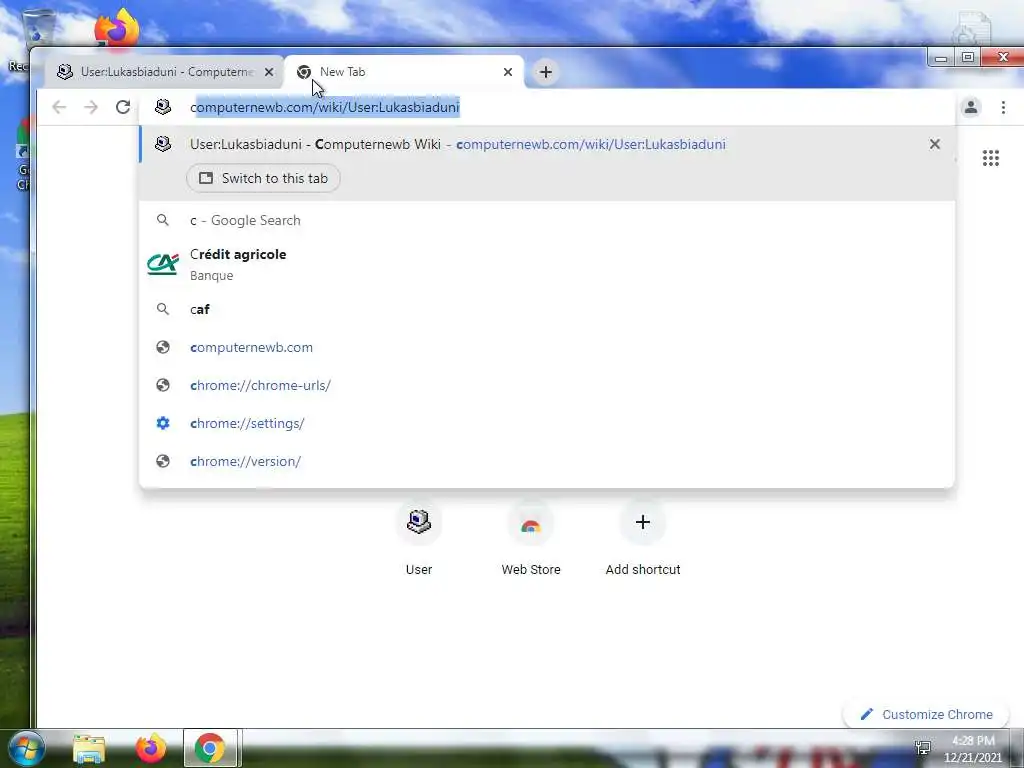Open the Chrome profile avatar menu
This screenshot has width=1024, height=768.
tap(970, 107)
